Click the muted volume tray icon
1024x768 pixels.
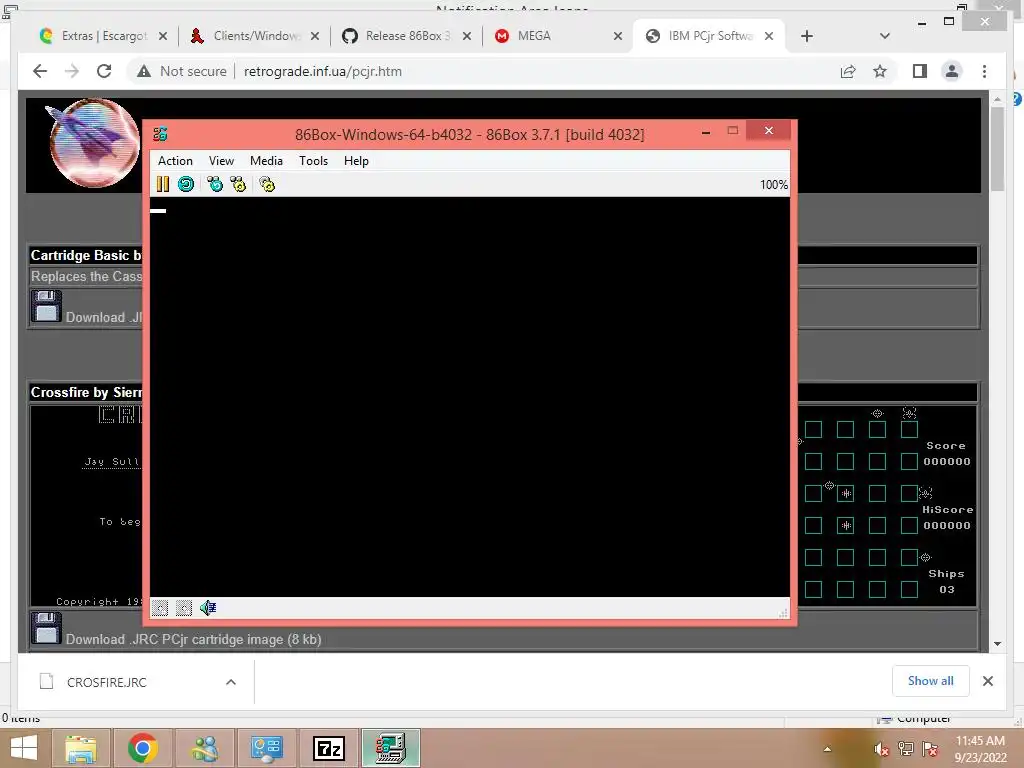click(x=881, y=749)
